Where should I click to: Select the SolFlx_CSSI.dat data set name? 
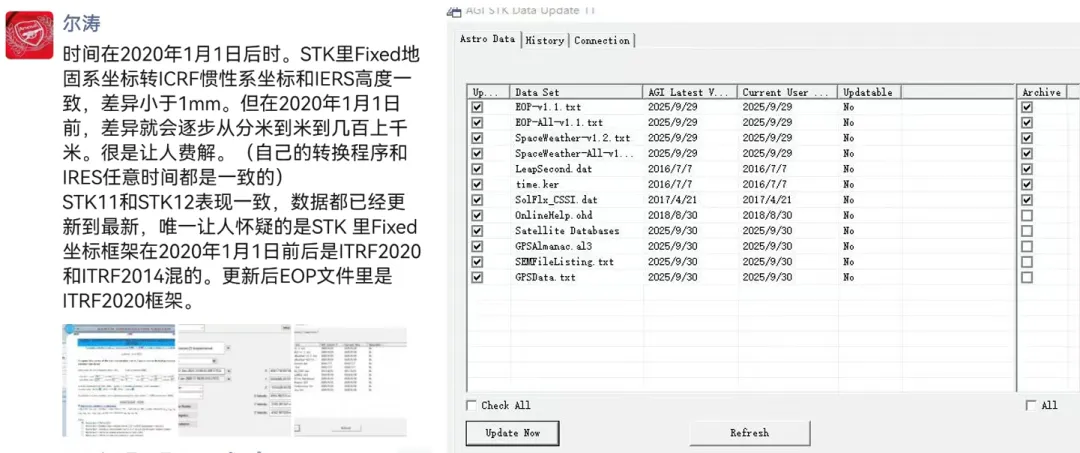pos(556,200)
